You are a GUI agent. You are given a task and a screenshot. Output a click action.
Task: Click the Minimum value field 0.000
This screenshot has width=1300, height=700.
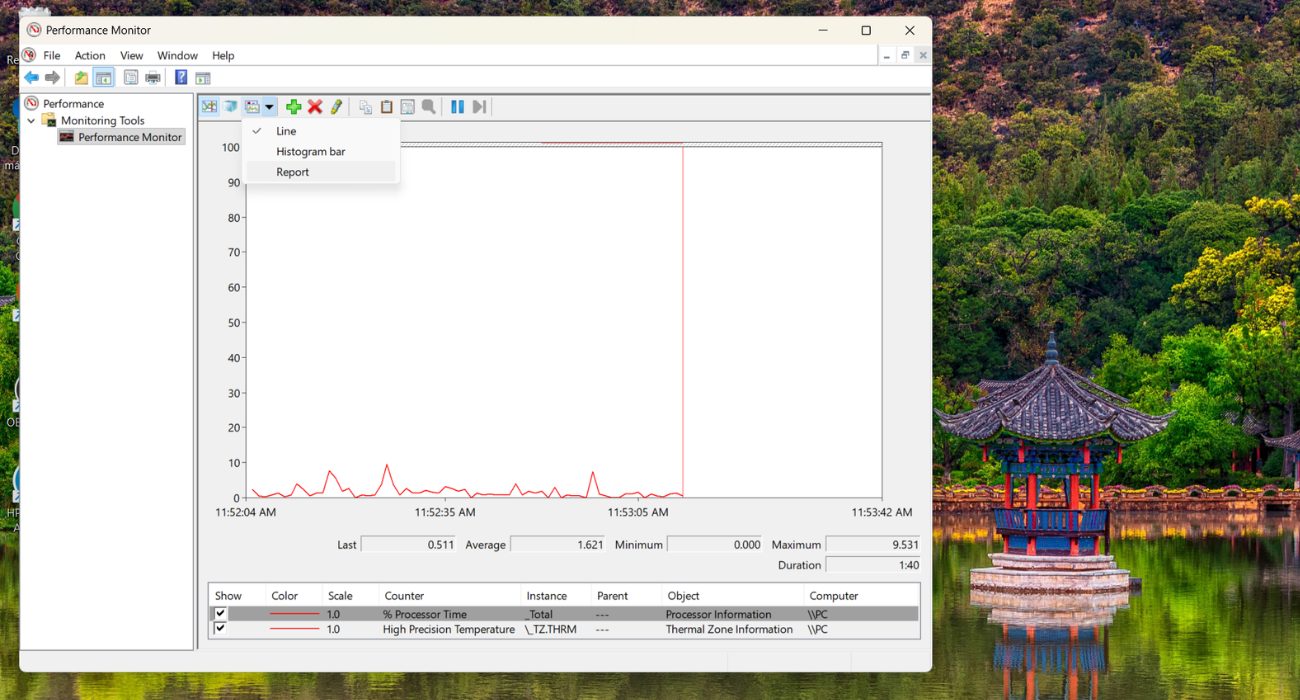(x=716, y=545)
